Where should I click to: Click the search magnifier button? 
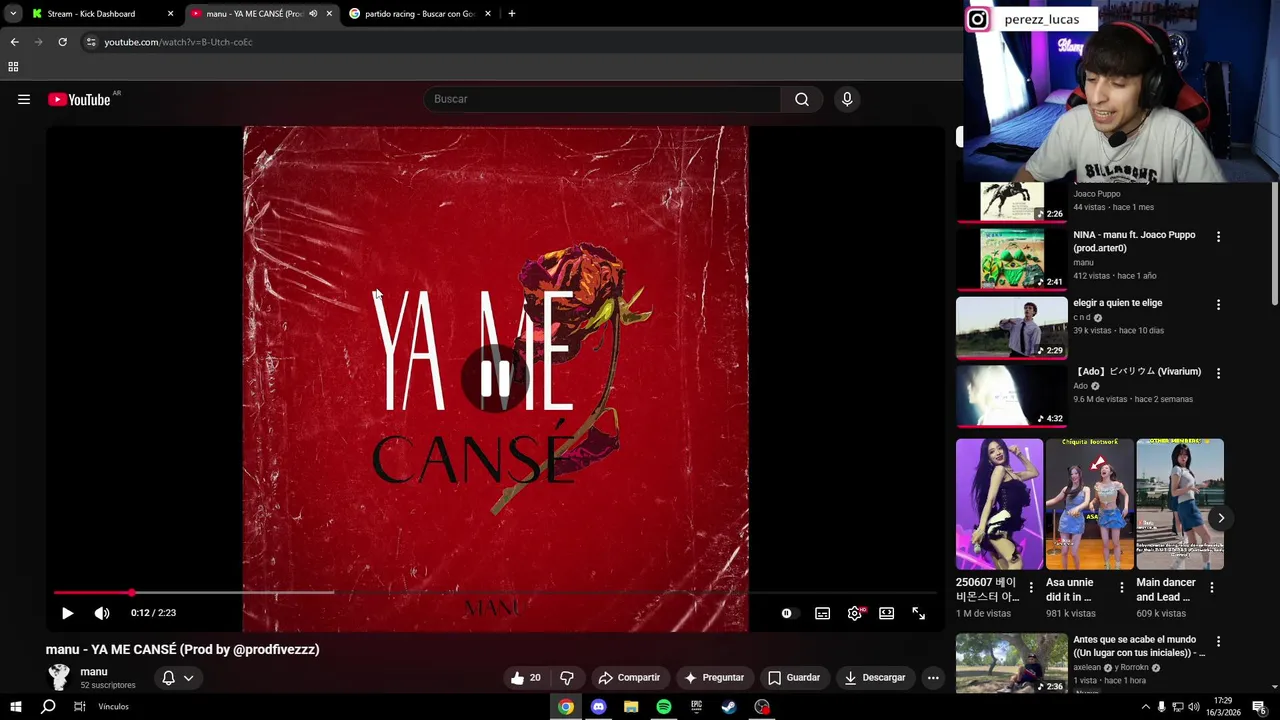pyautogui.click(x=802, y=99)
